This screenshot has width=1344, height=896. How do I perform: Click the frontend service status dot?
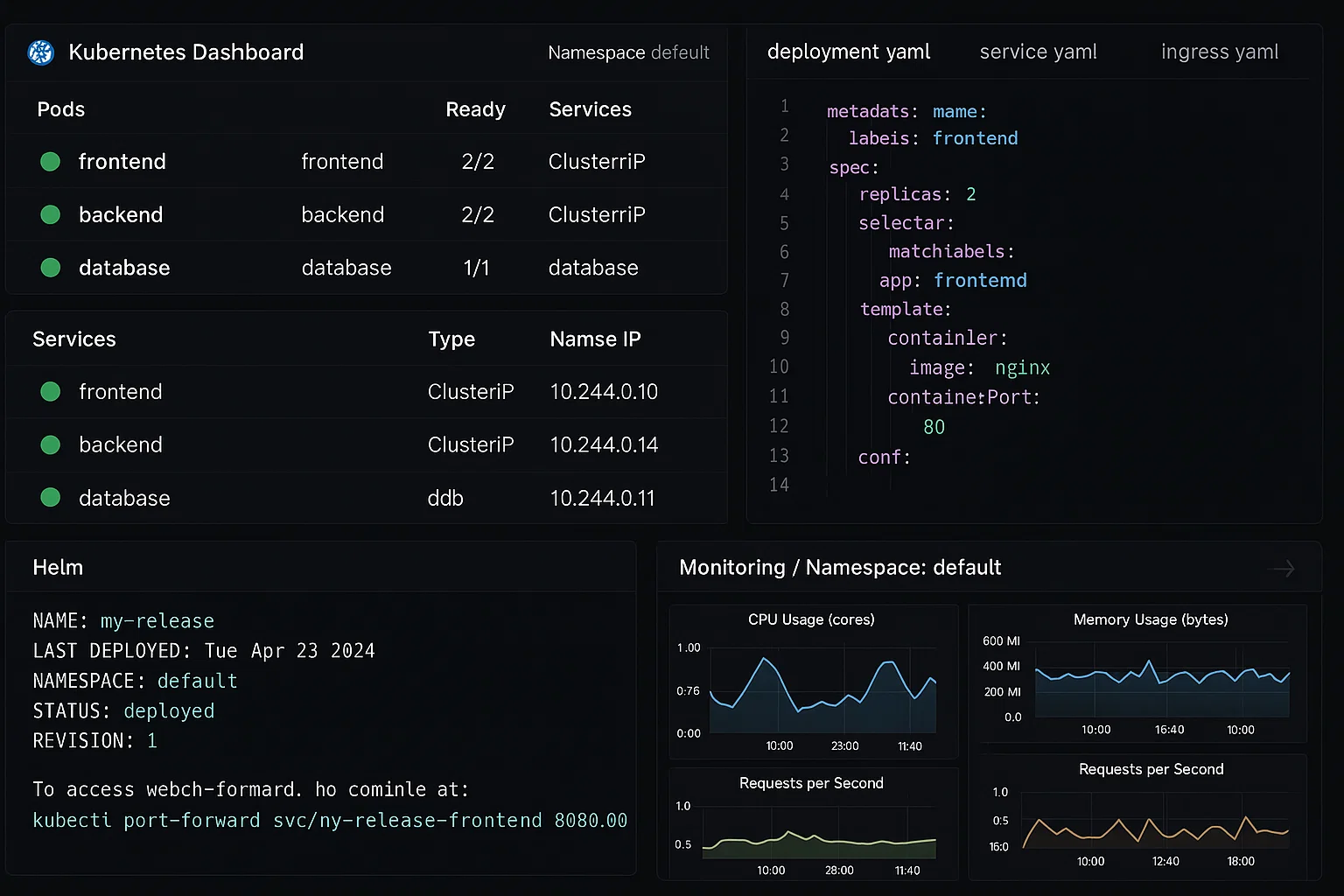(x=51, y=391)
